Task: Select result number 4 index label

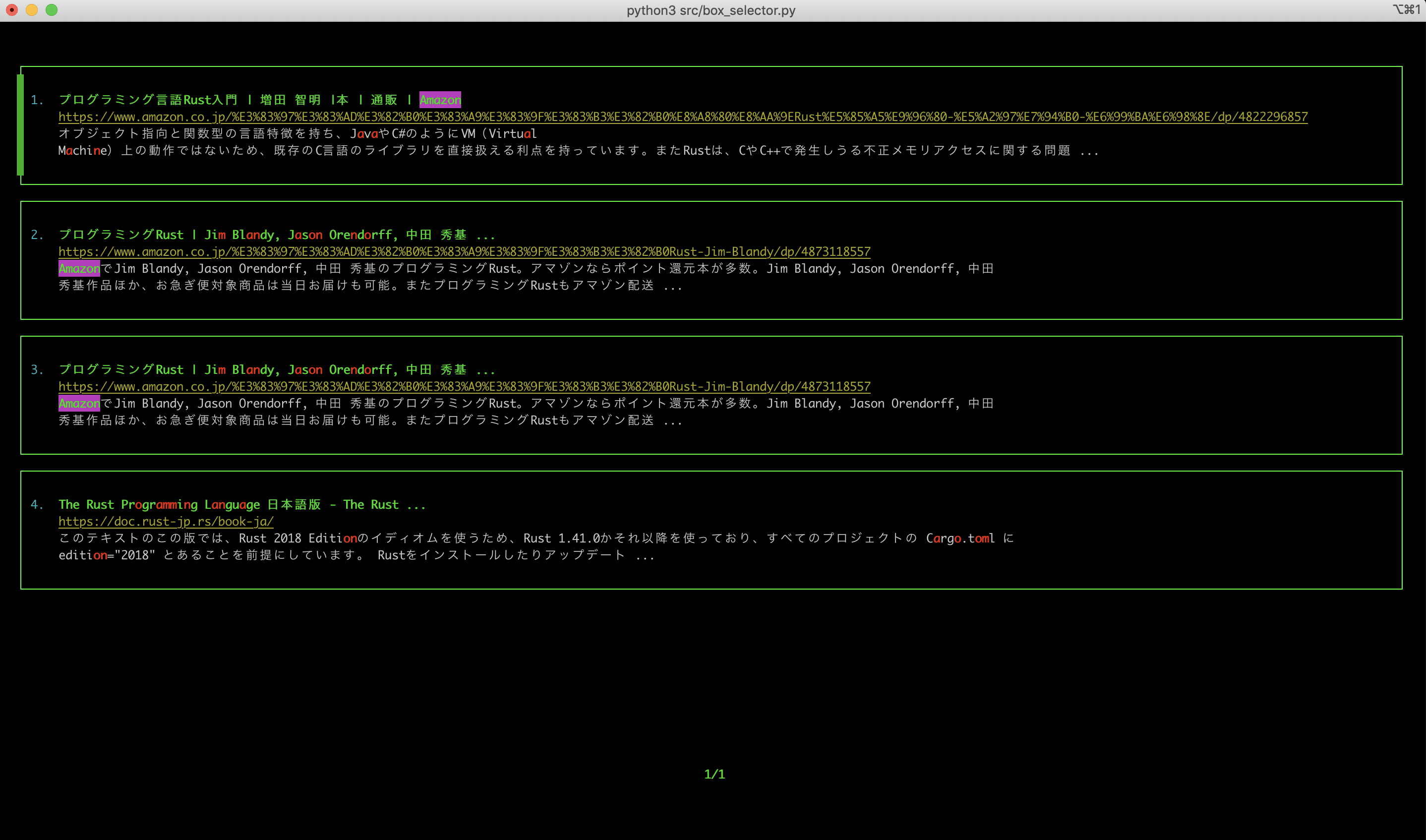Action: 37,504
